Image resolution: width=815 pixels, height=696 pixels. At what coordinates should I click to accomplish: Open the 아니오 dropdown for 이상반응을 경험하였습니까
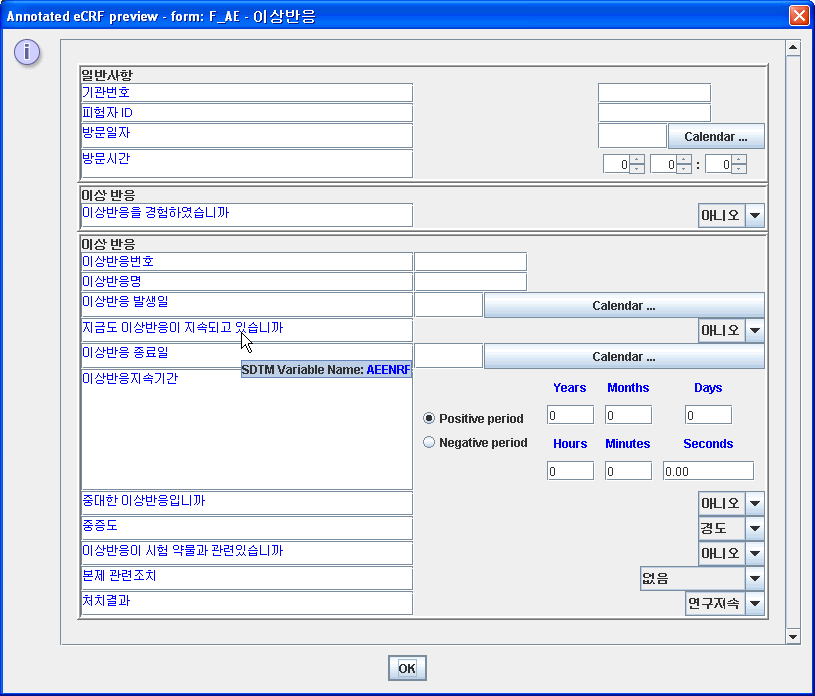point(755,214)
